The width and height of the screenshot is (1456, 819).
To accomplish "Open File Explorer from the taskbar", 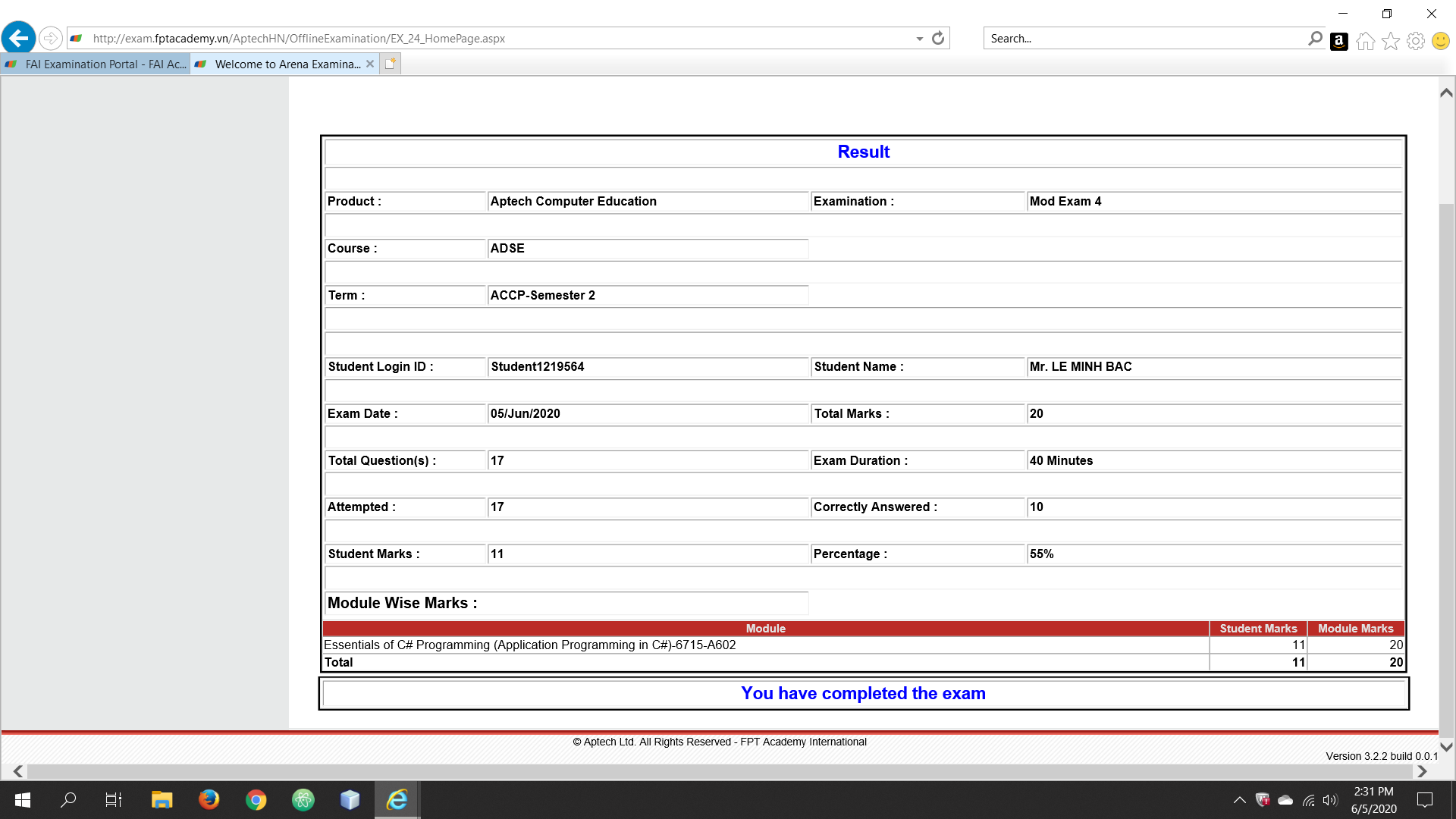I will (162, 800).
